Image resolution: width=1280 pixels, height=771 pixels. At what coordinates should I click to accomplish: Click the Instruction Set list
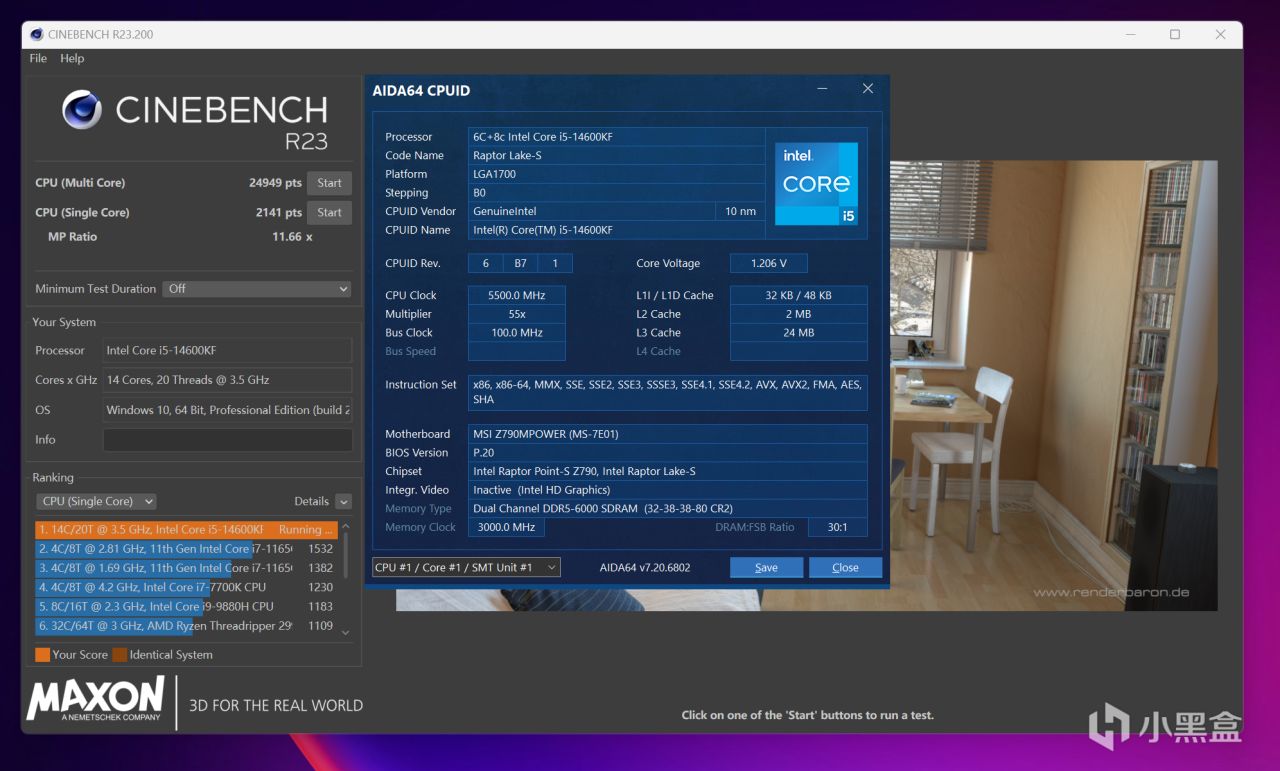click(668, 392)
